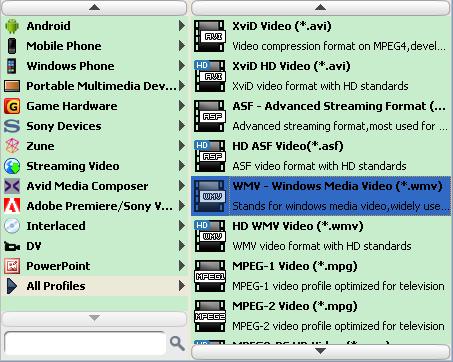The height and width of the screenshot is (362, 453).
Task: Open the PowerPoint category
Action: [95, 266]
